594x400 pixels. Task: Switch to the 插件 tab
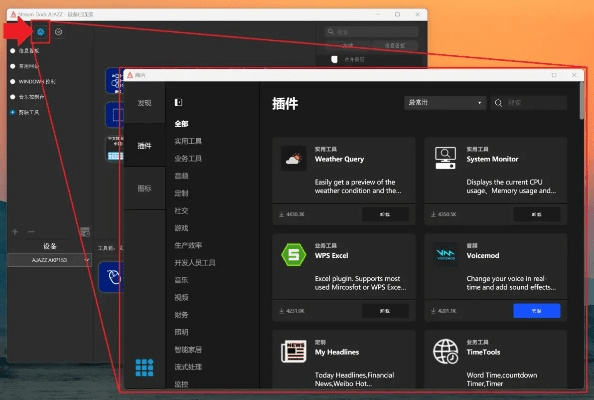pos(144,145)
